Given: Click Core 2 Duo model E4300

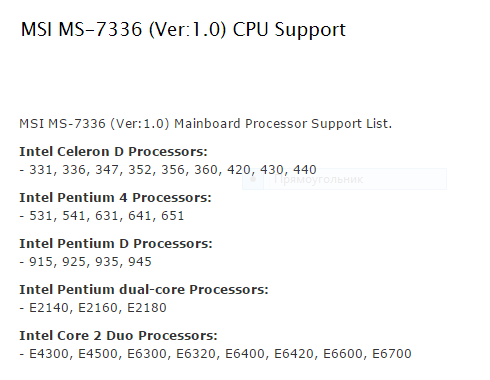Looking at the screenshot, I should 49,354.
